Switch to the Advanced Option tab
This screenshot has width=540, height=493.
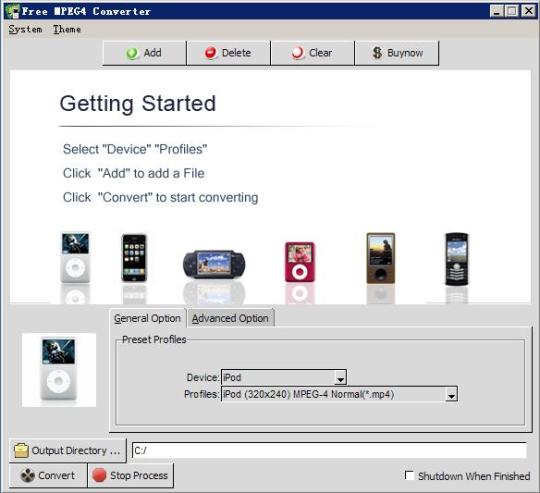tap(230, 318)
